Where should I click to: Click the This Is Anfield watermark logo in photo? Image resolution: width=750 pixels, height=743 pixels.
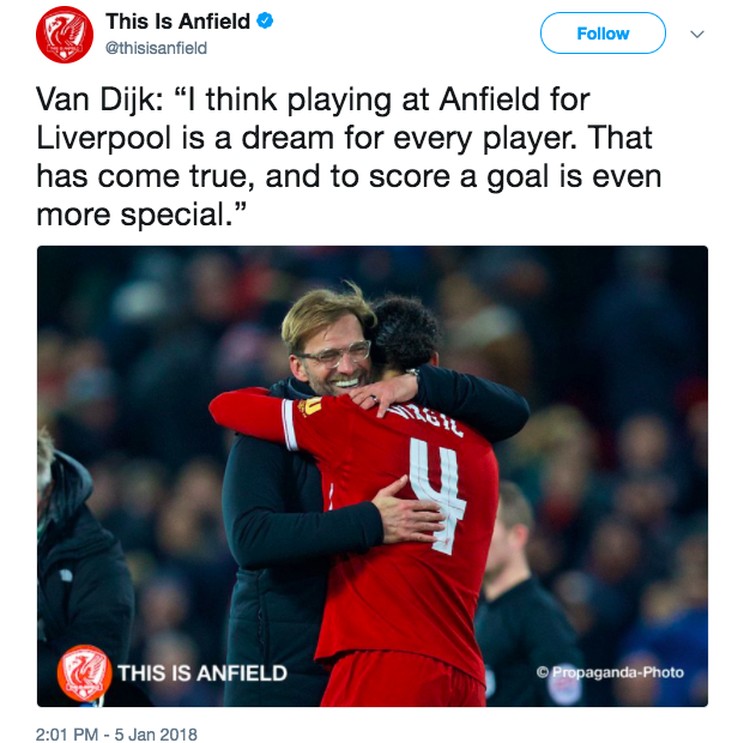84,673
